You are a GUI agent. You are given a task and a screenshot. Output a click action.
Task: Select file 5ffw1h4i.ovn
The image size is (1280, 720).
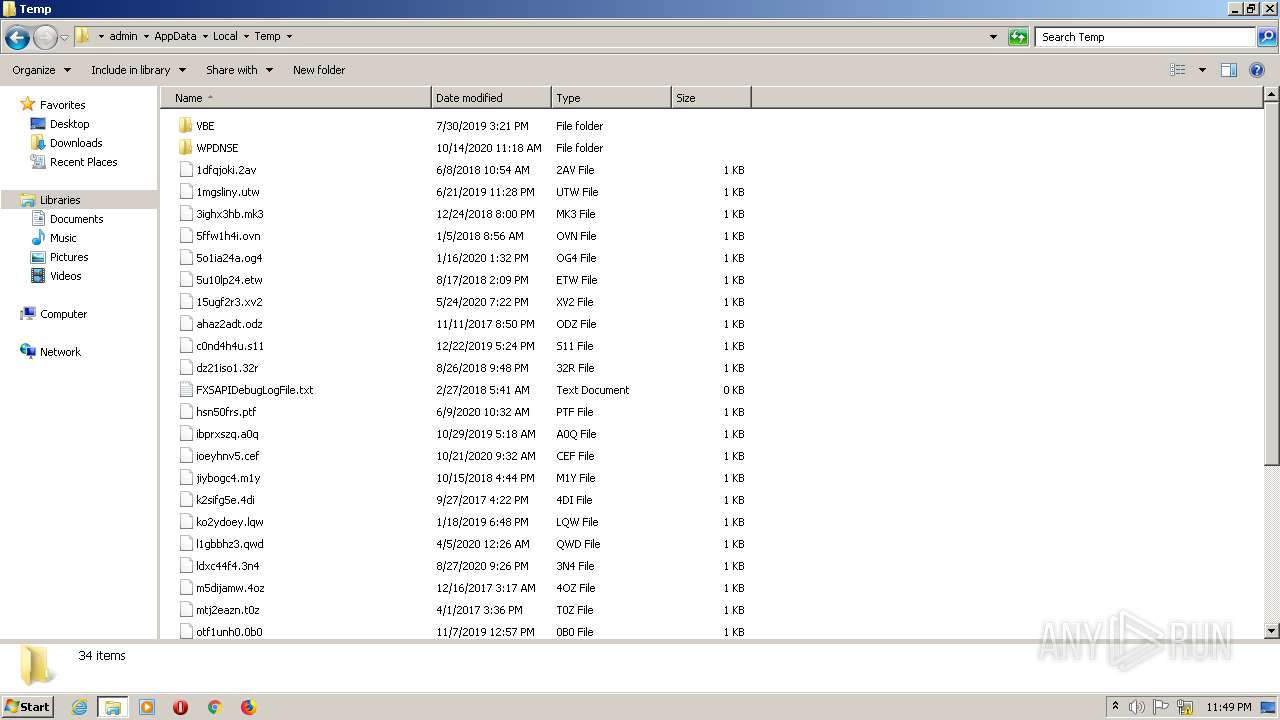[x=228, y=236]
